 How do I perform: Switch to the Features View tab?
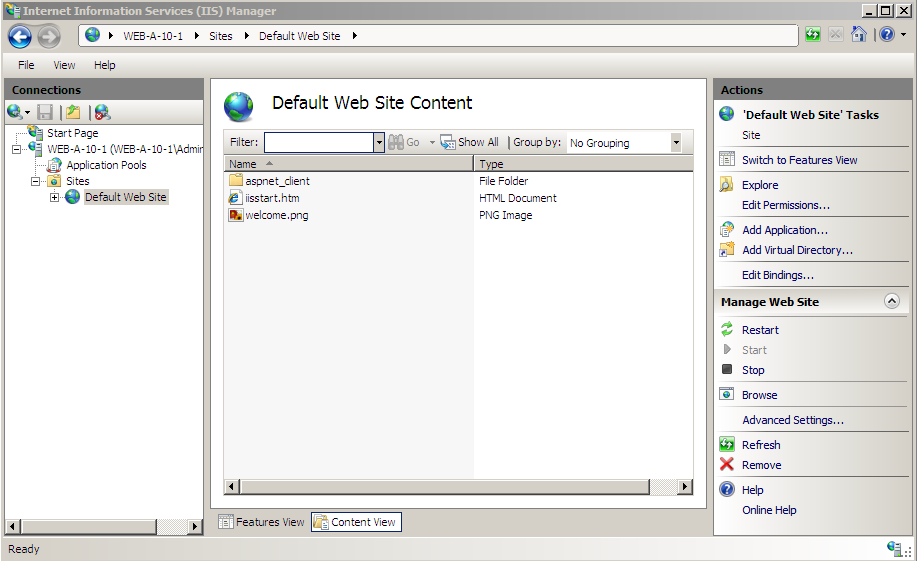coord(261,522)
